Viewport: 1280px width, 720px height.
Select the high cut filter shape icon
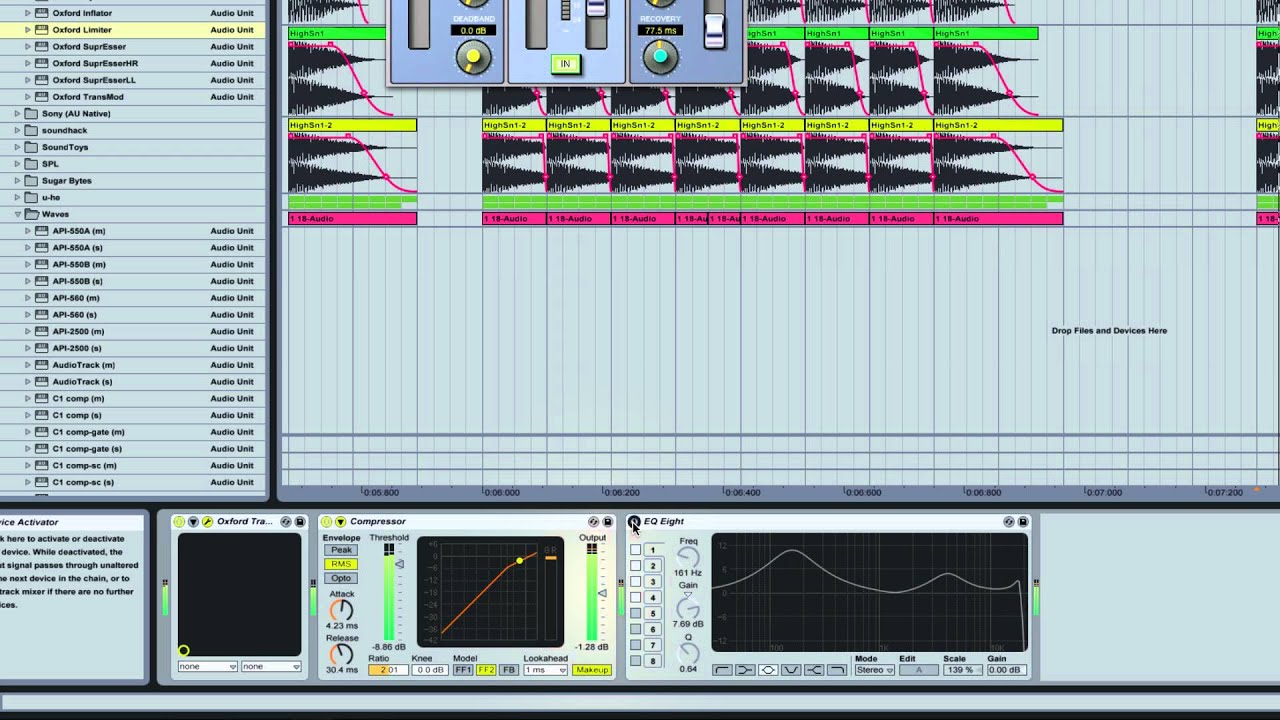click(x=837, y=670)
